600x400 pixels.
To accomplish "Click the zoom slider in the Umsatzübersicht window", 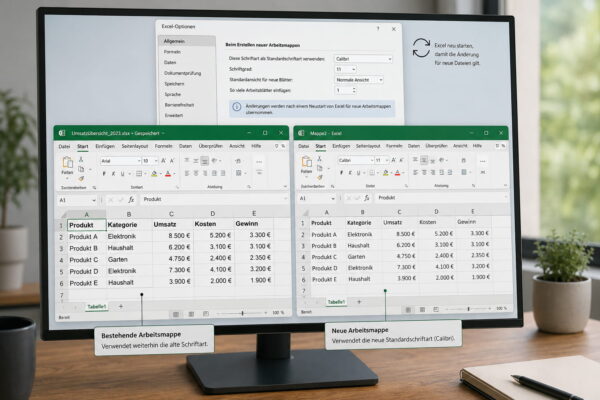I will tap(242, 313).
